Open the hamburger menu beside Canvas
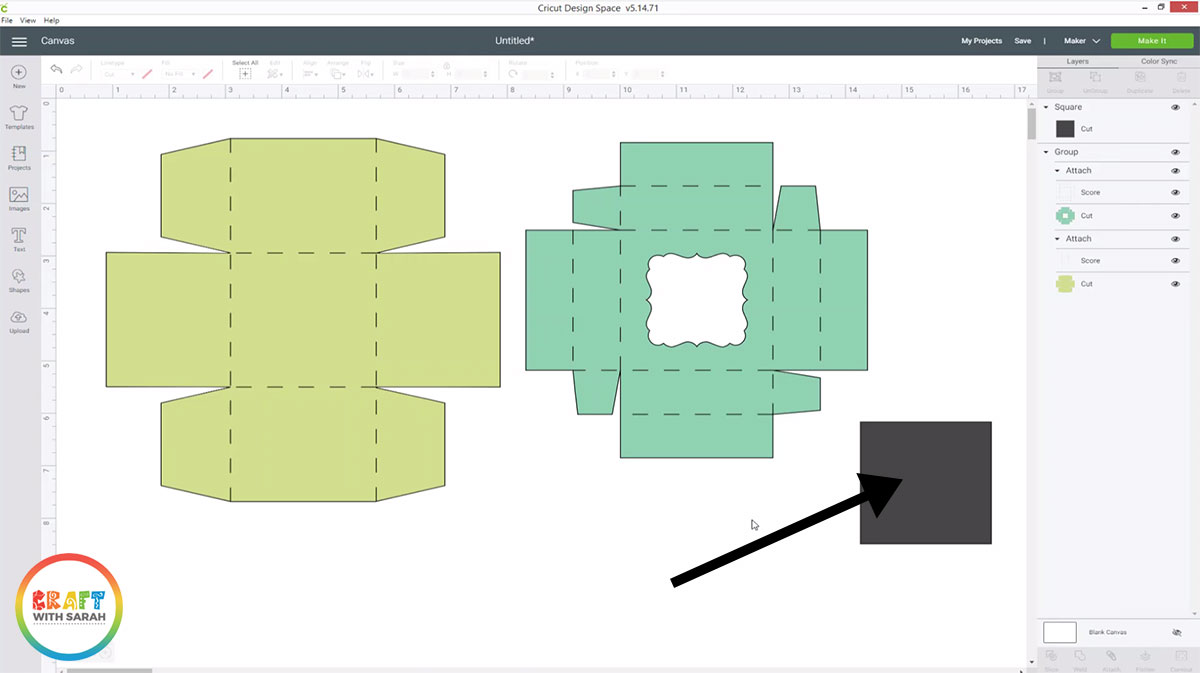This screenshot has height=673, width=1200. coord(19,41)
